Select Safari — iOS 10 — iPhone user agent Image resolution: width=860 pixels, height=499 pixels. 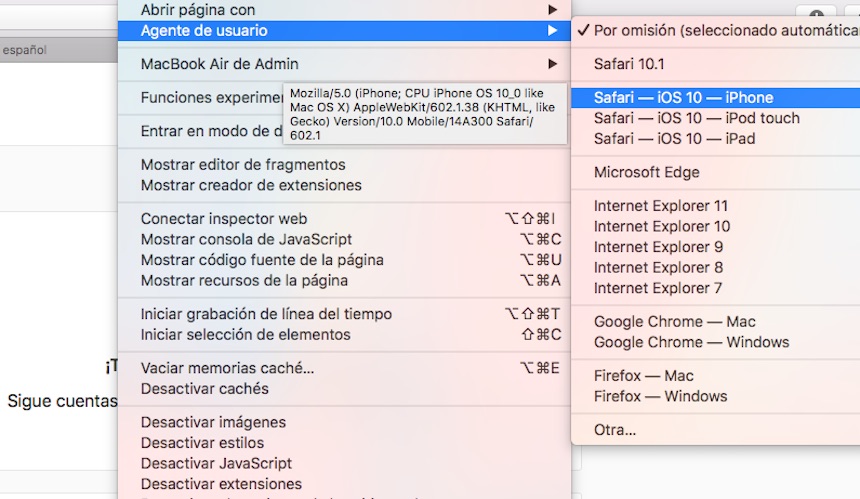683,98
